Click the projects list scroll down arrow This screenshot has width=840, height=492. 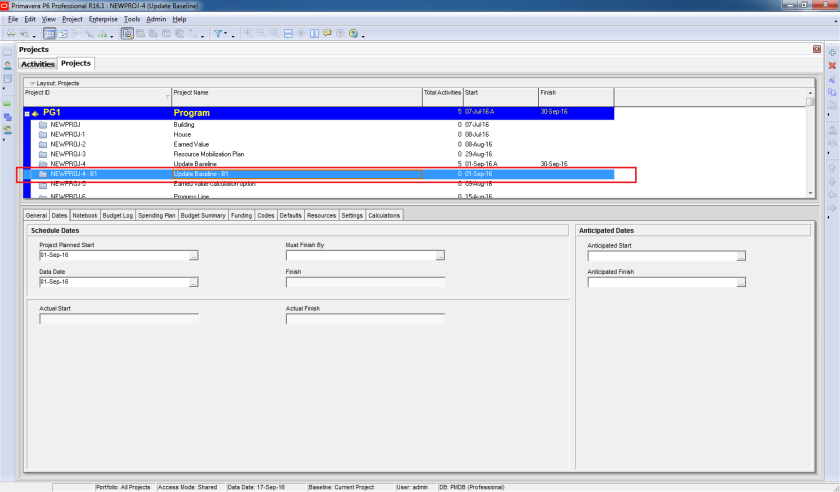point(810,193)
